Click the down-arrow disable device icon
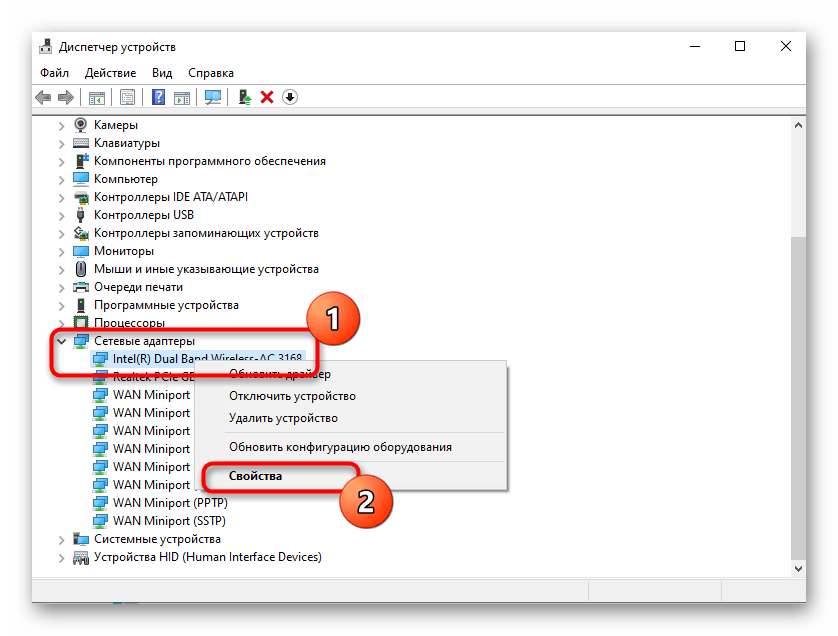Viewport: 838px width, 636px height. coord(290,97)
